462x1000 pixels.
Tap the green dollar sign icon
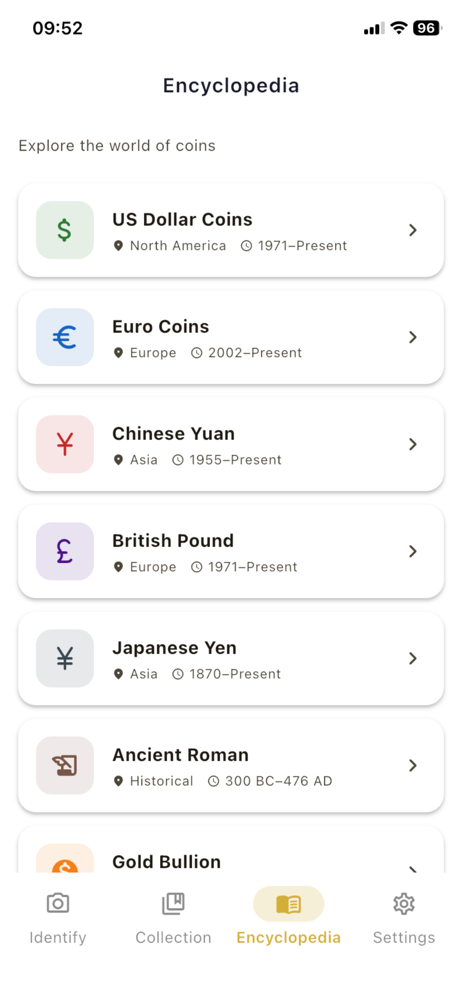(64, 230)
